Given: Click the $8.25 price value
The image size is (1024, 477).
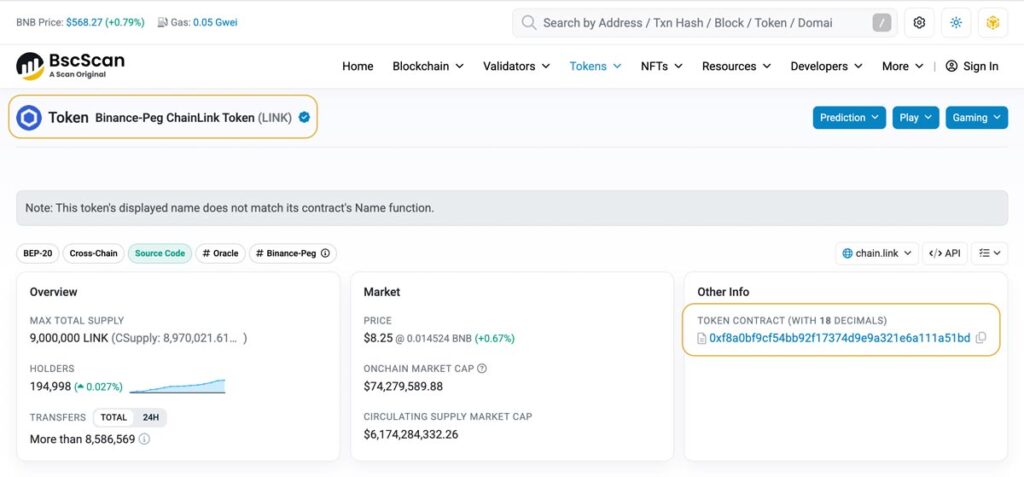Looking at the screenshot, I should coord(378,338).
